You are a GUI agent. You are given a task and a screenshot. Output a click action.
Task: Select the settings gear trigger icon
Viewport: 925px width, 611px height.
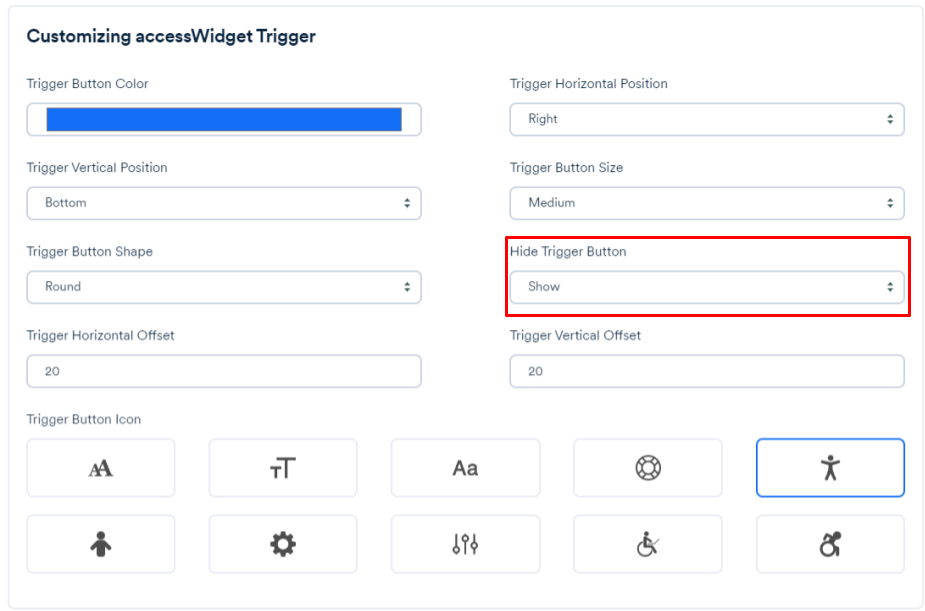[x=283, y=543]
